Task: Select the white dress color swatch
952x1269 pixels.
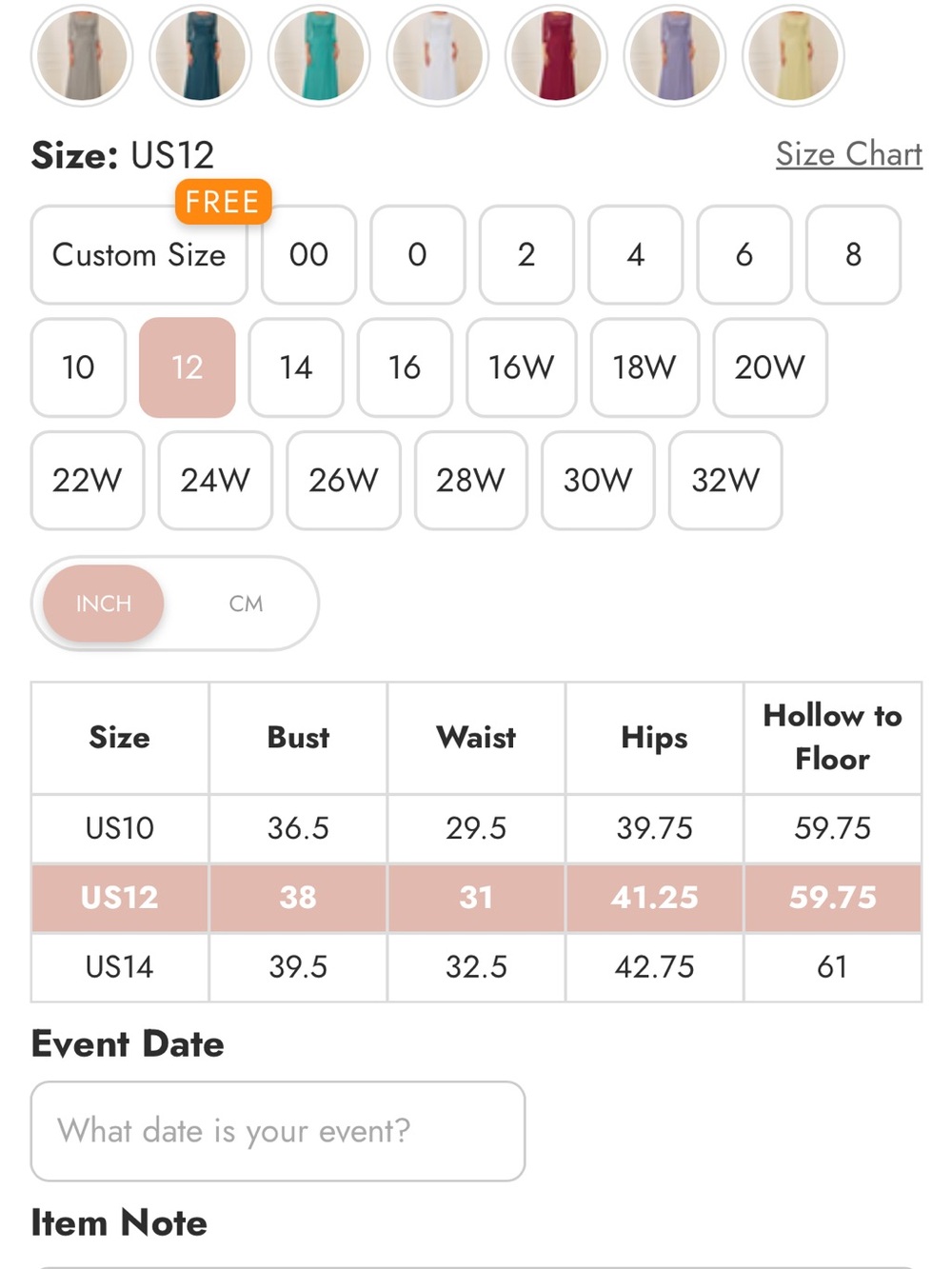Action: [438, 55]
